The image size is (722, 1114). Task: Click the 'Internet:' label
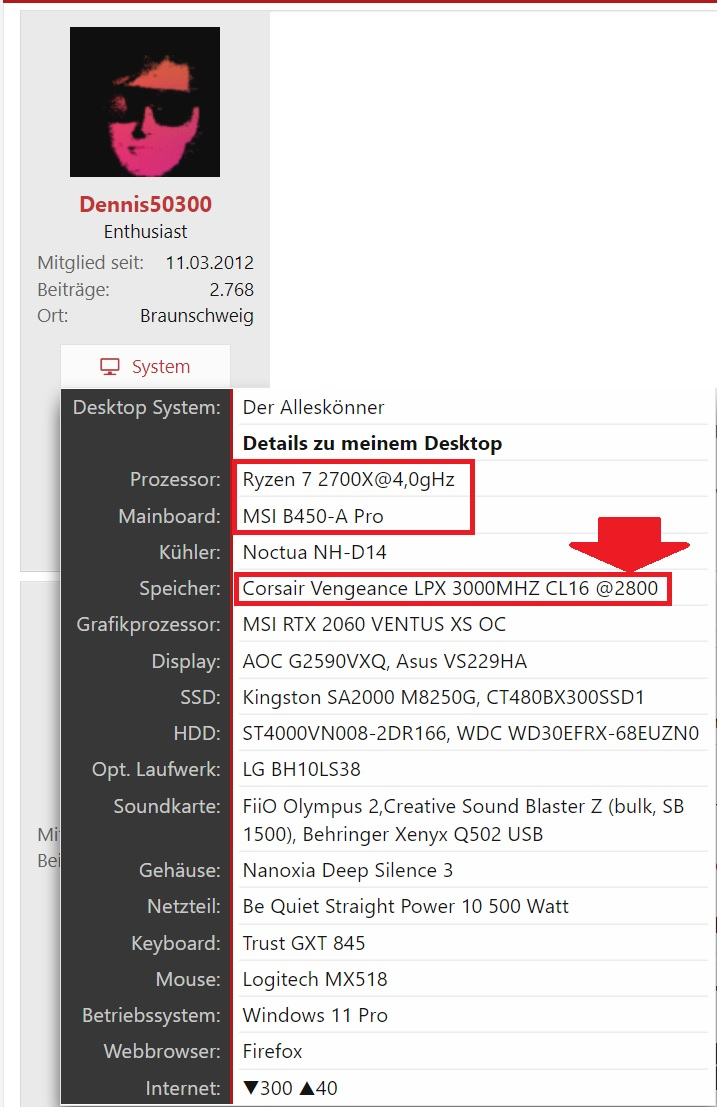point(183,1088)
